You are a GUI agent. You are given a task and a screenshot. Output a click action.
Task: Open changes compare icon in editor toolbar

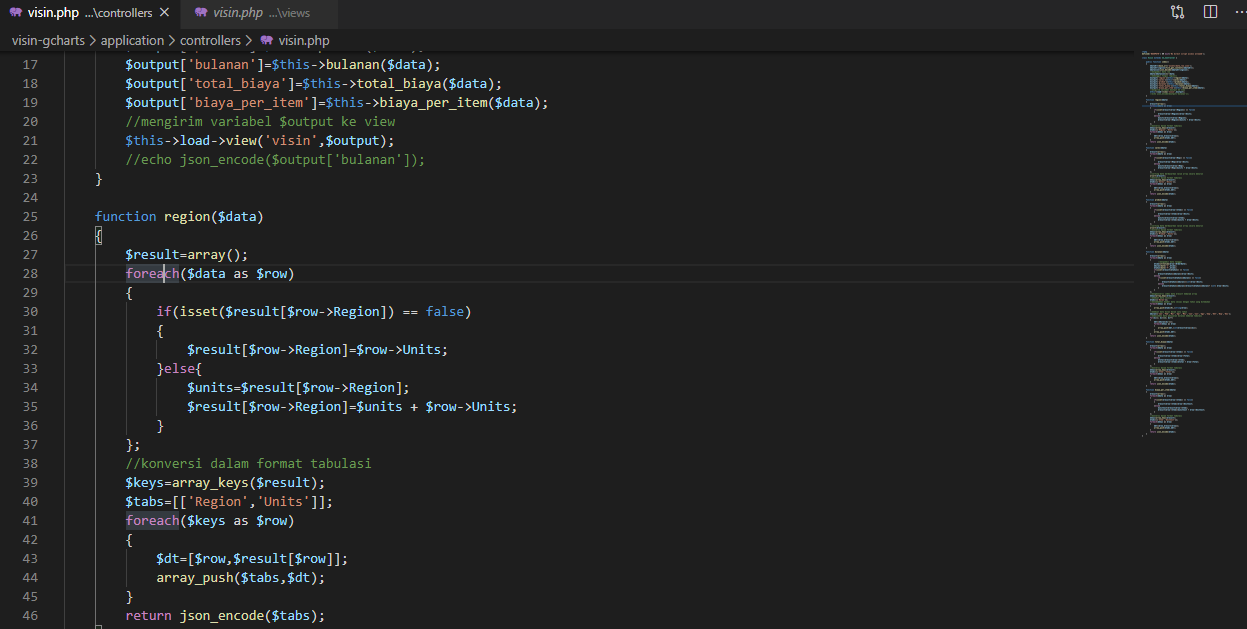pos(1177,12)
